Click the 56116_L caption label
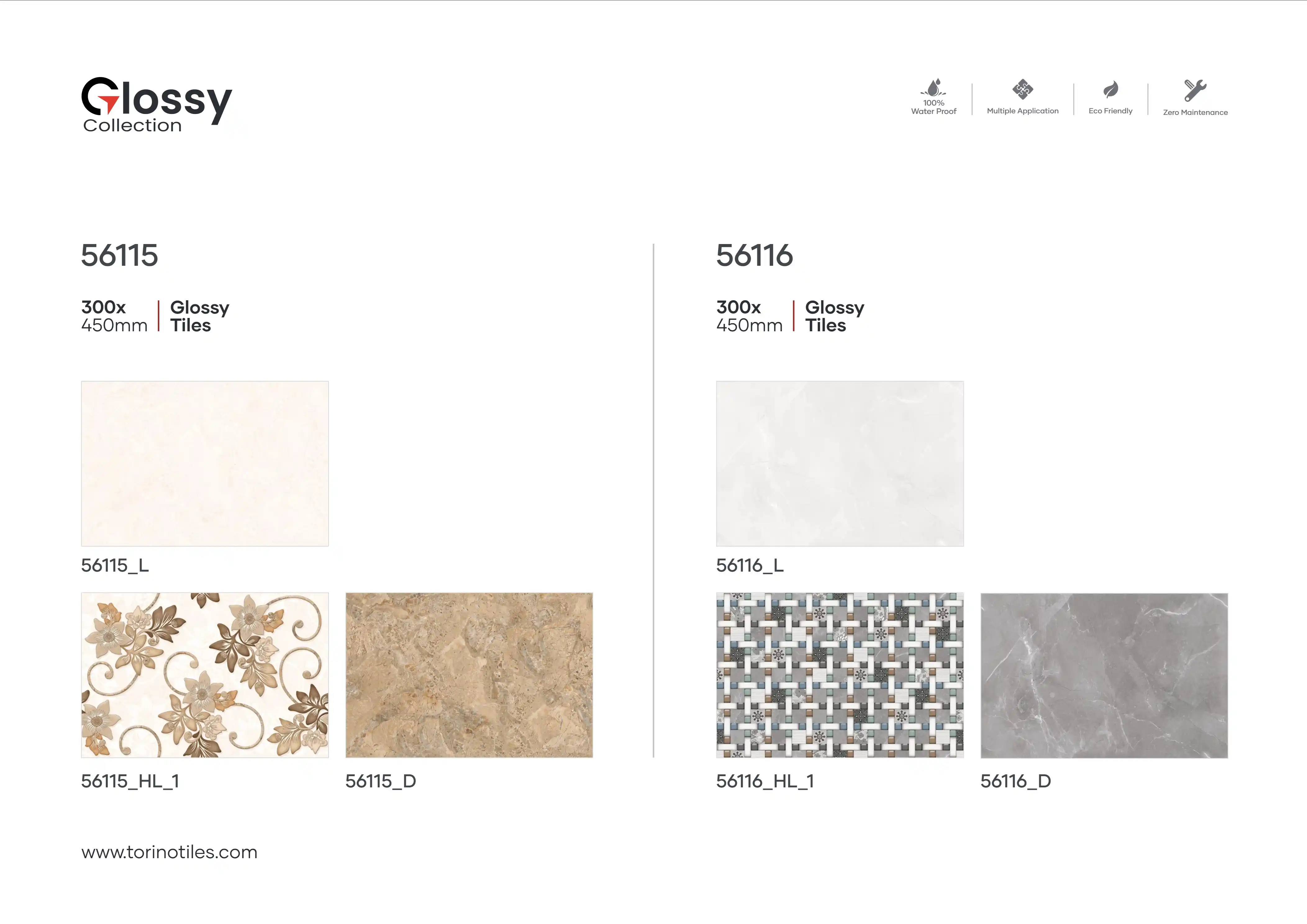The height and width of the screenshot is (924, 1307). [750, 565]
